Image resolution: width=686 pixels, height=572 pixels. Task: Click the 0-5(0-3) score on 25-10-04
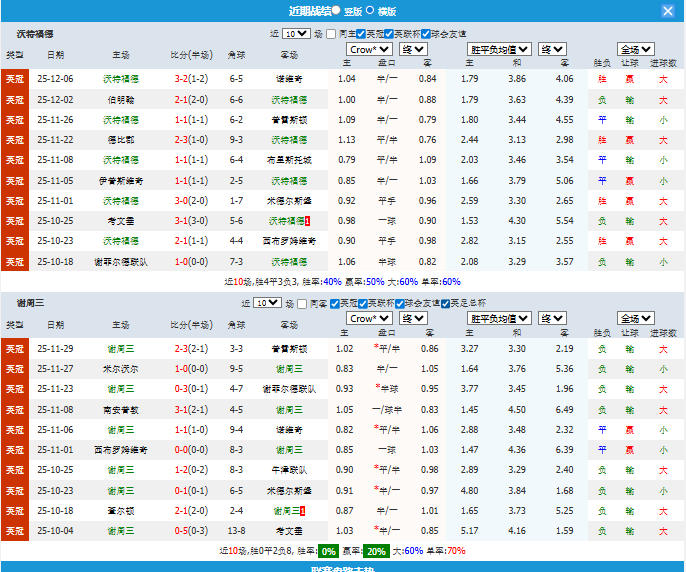point(191,531)
